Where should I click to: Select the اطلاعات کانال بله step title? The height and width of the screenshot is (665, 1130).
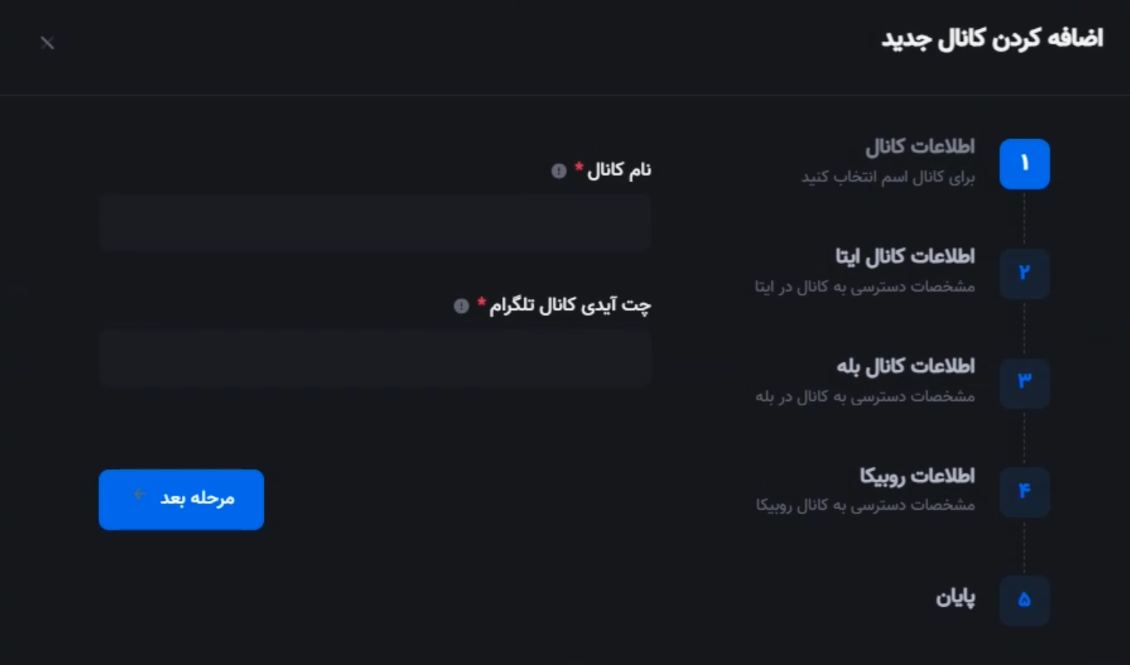tap(906, 366)
